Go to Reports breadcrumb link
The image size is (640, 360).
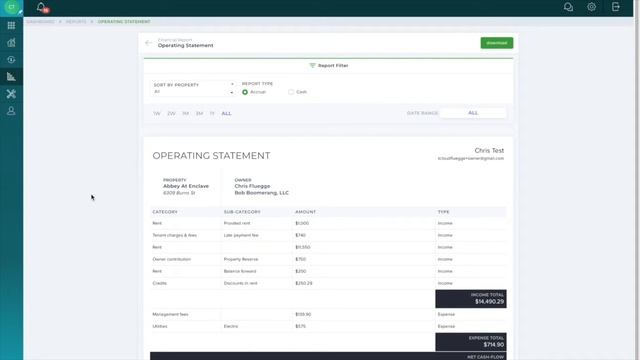76,22
